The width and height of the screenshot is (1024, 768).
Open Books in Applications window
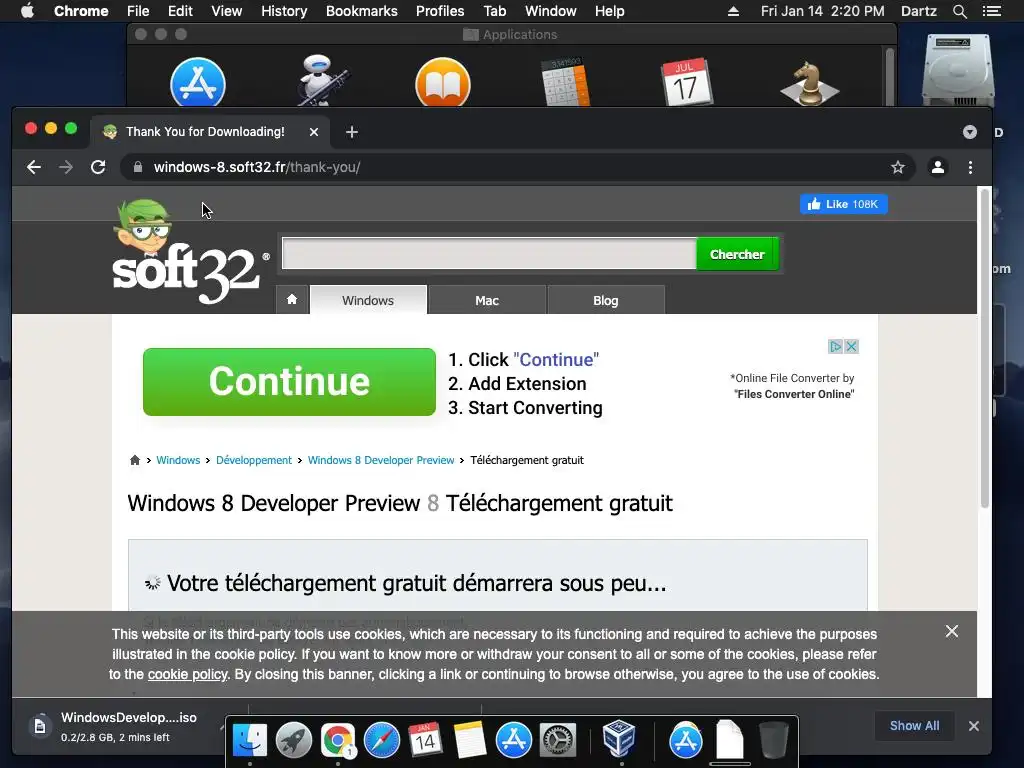click(443, 83)
